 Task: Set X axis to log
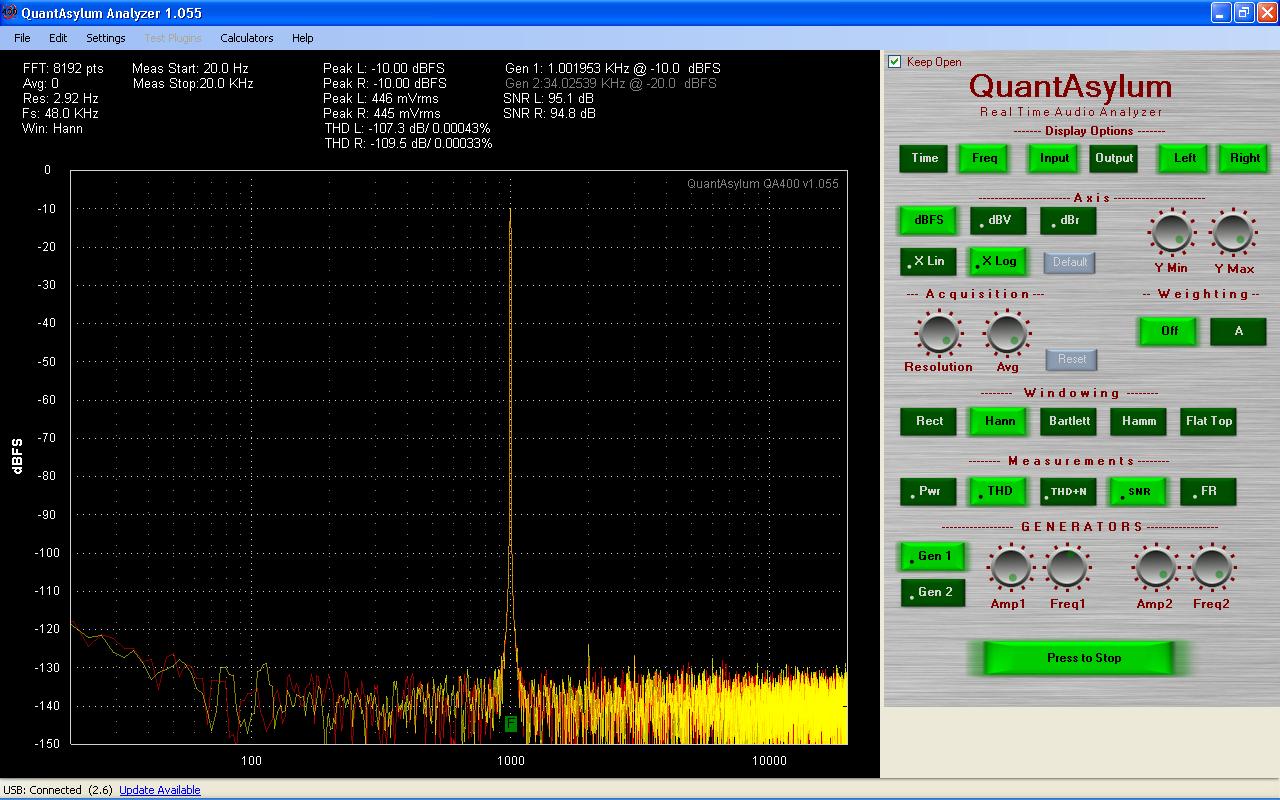pyautogui.click(x=998, y=262)
